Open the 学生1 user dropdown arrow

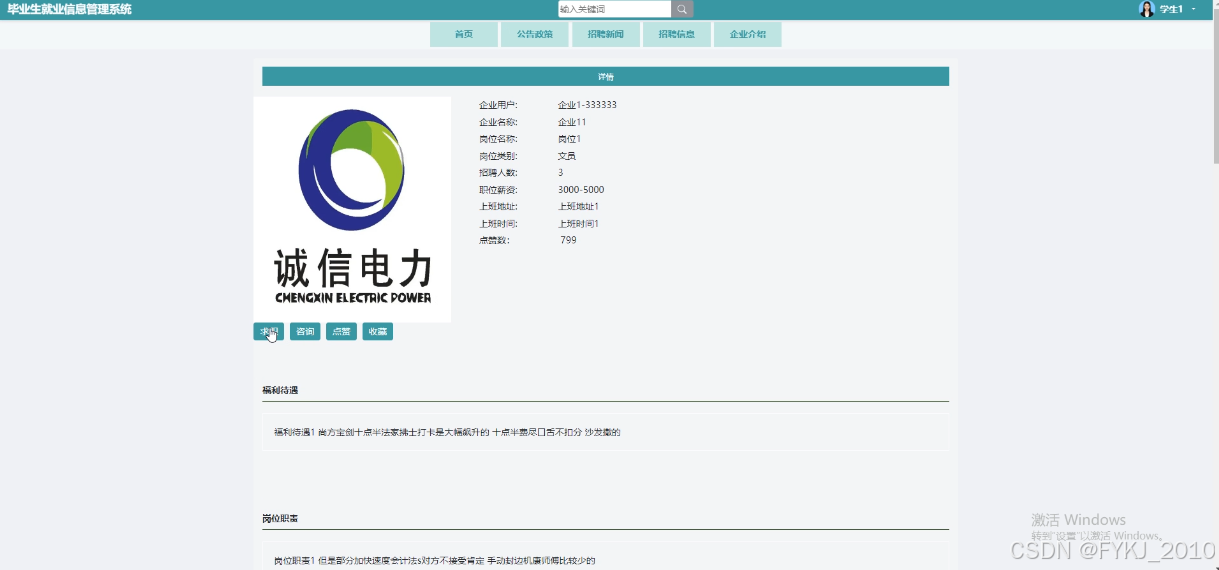point(1193,9)
